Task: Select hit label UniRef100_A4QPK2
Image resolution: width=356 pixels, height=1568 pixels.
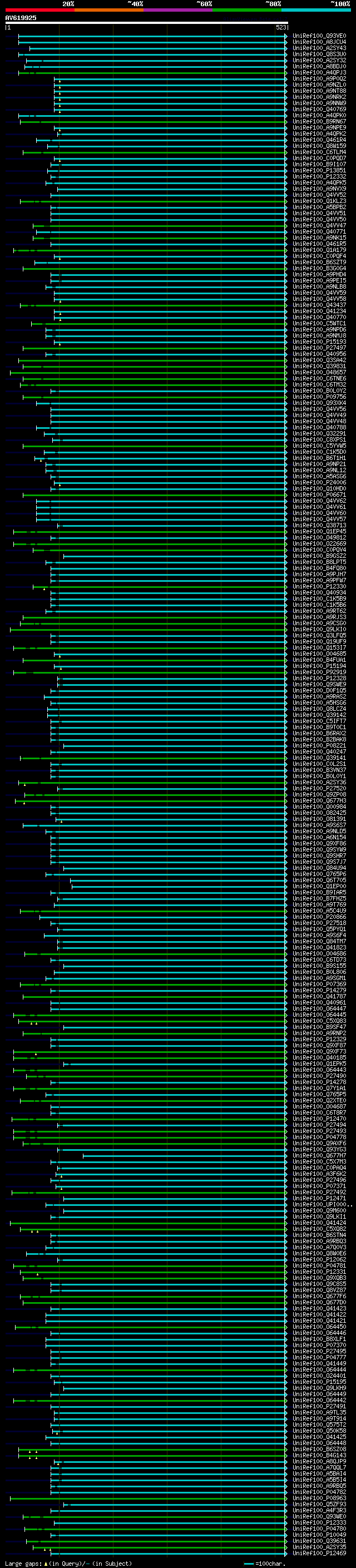Action: point(319,133)
